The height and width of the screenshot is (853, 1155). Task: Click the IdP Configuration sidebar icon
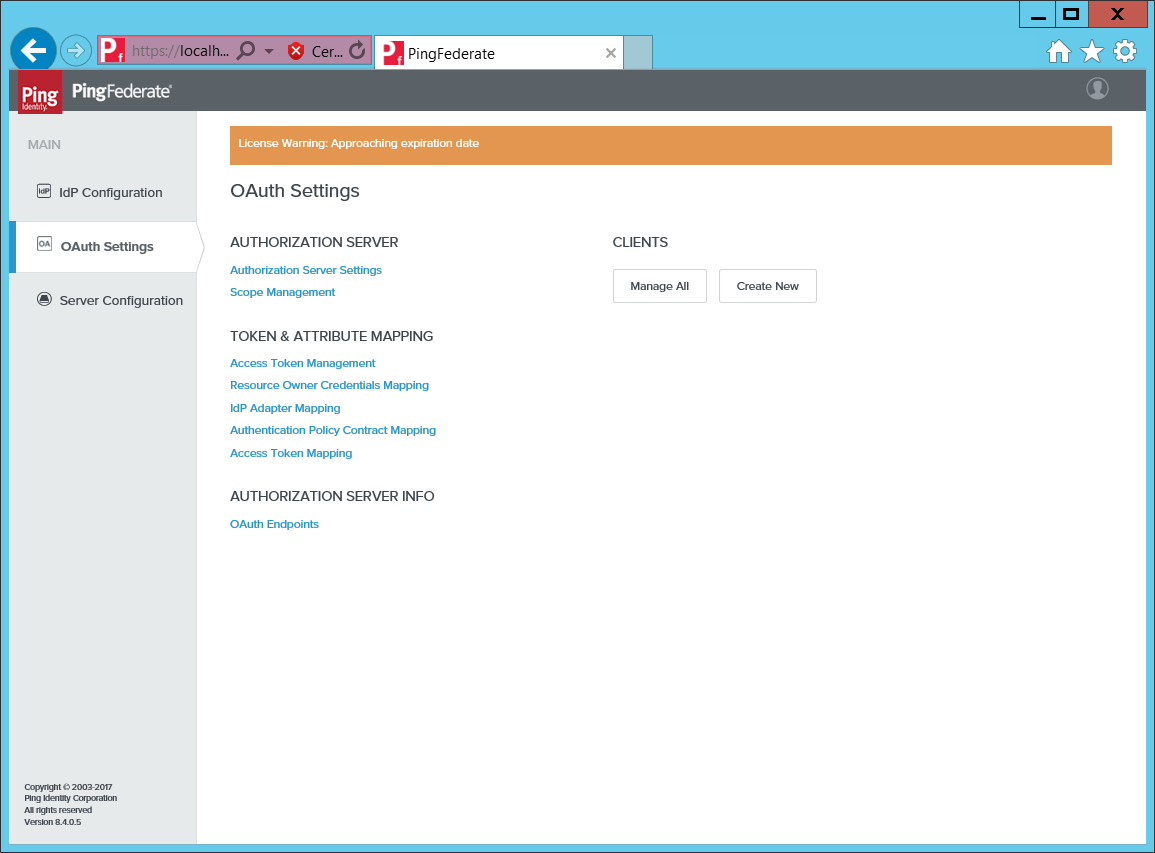pos(44,192)
